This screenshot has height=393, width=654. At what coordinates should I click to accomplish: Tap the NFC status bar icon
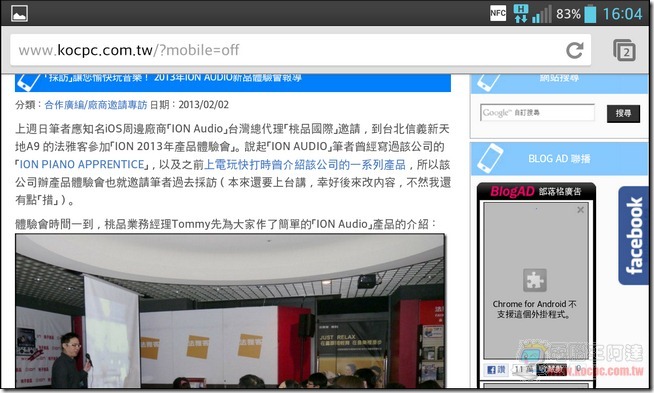point(498,13)
